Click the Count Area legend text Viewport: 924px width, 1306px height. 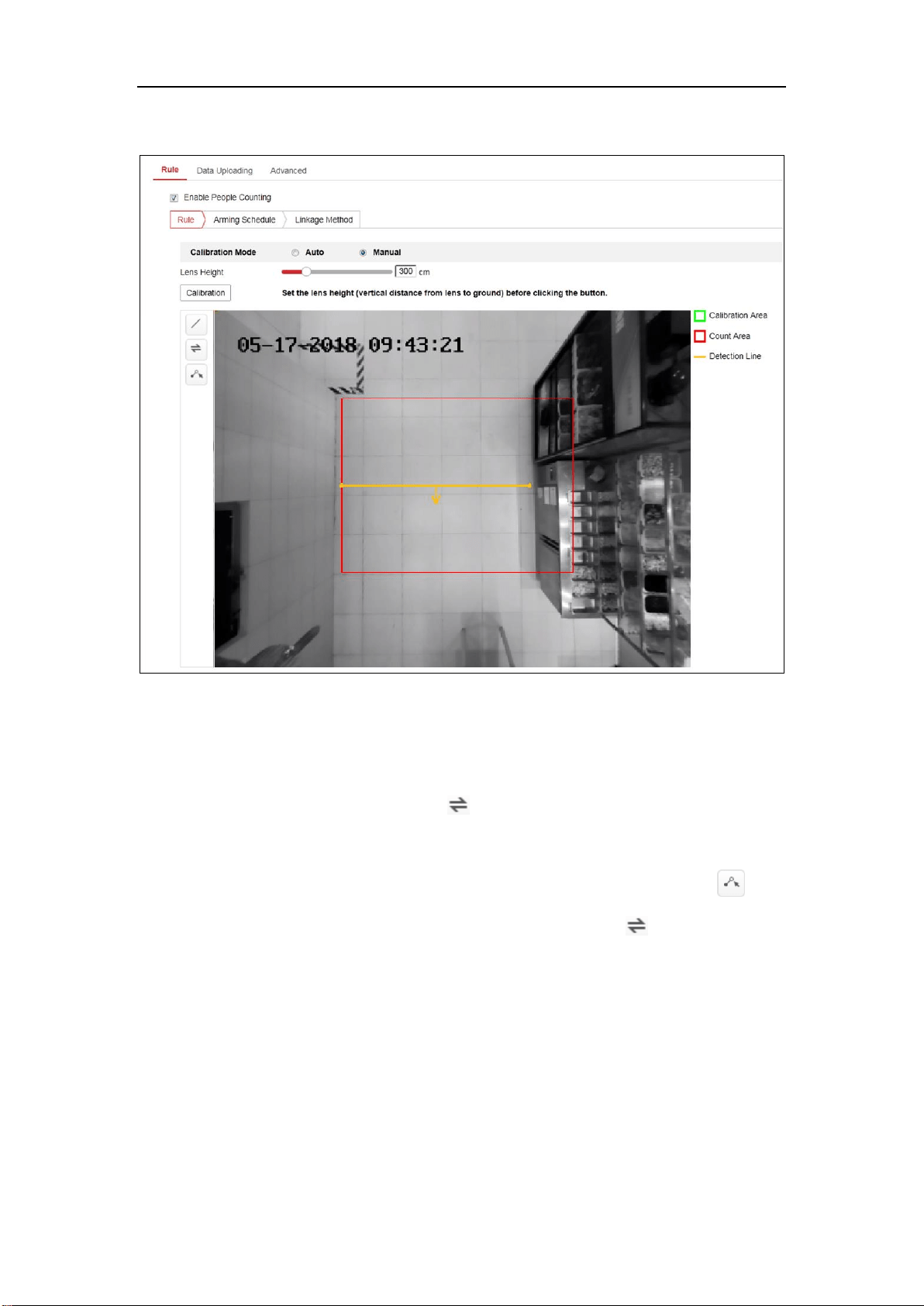point(729,336)
